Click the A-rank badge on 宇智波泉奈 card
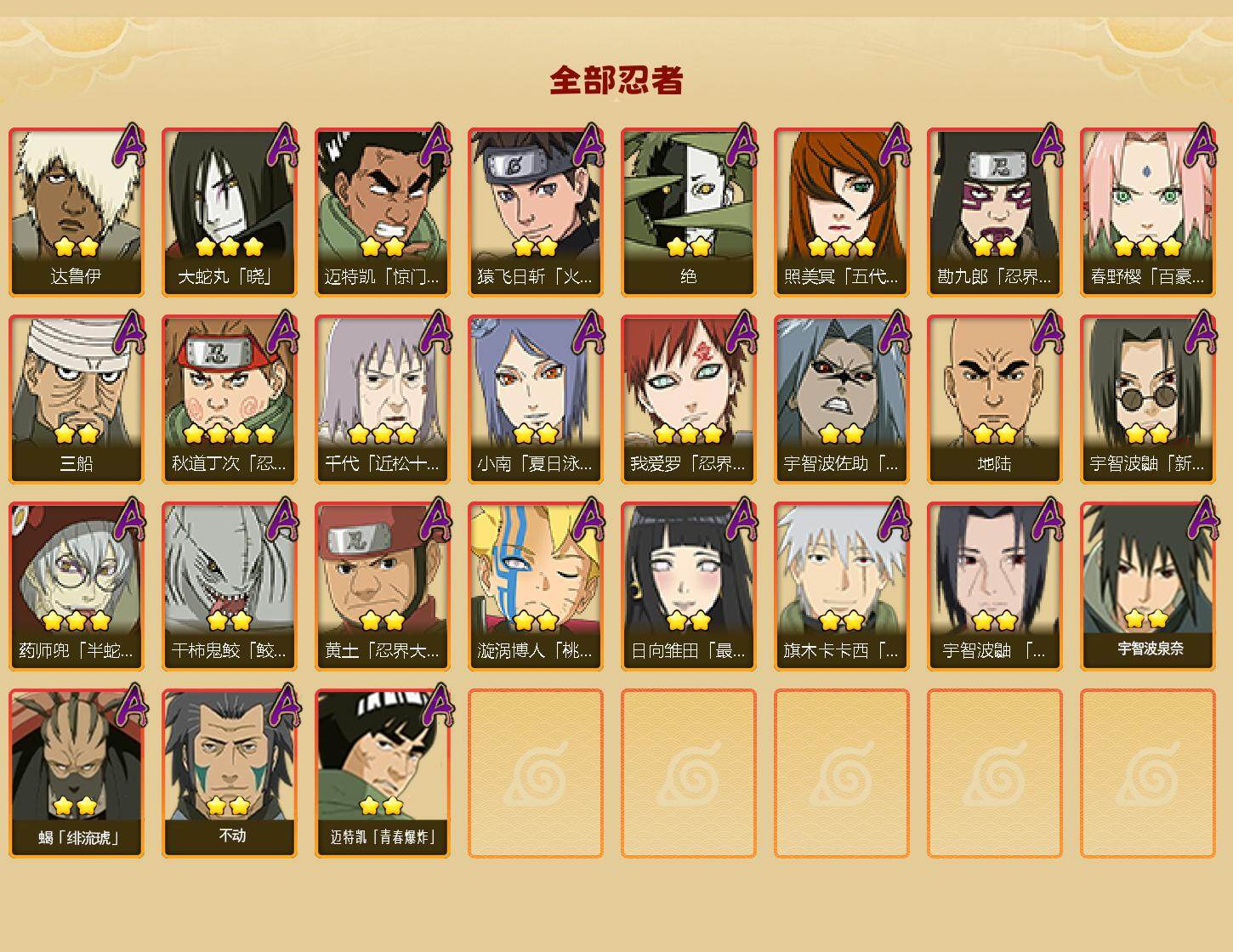 coord(1202,519)
